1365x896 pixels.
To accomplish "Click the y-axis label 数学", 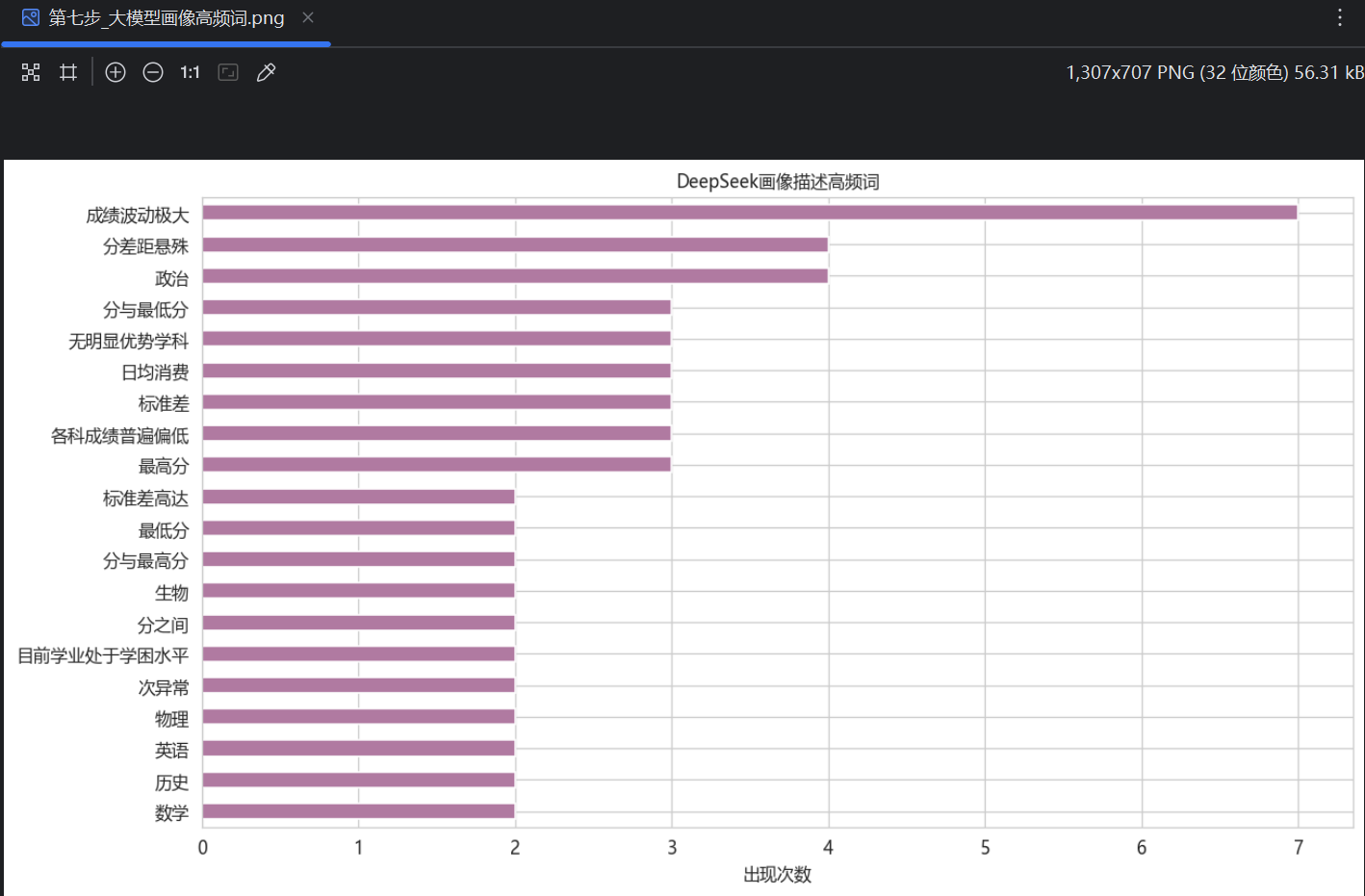I will pyautogui.click(x=172, y=813).
